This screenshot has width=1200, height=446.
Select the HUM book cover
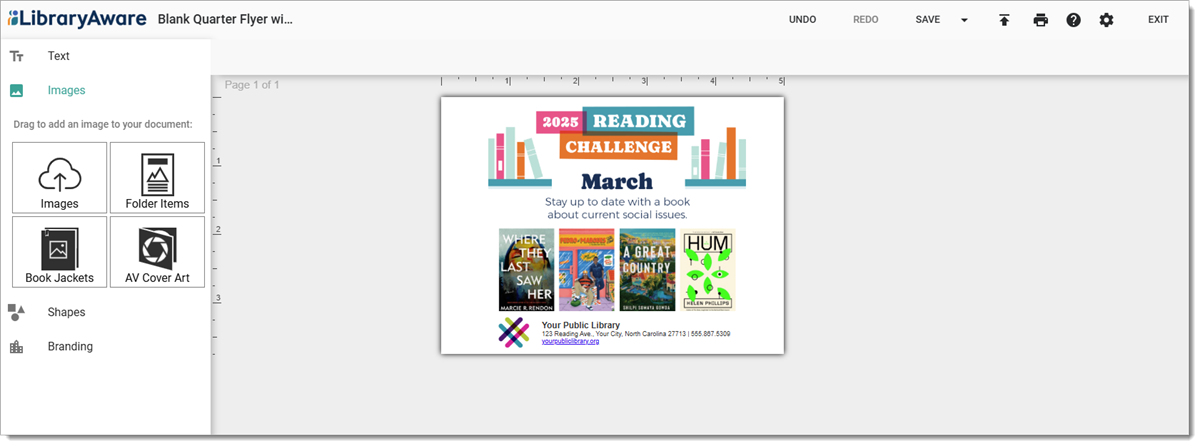708,270
